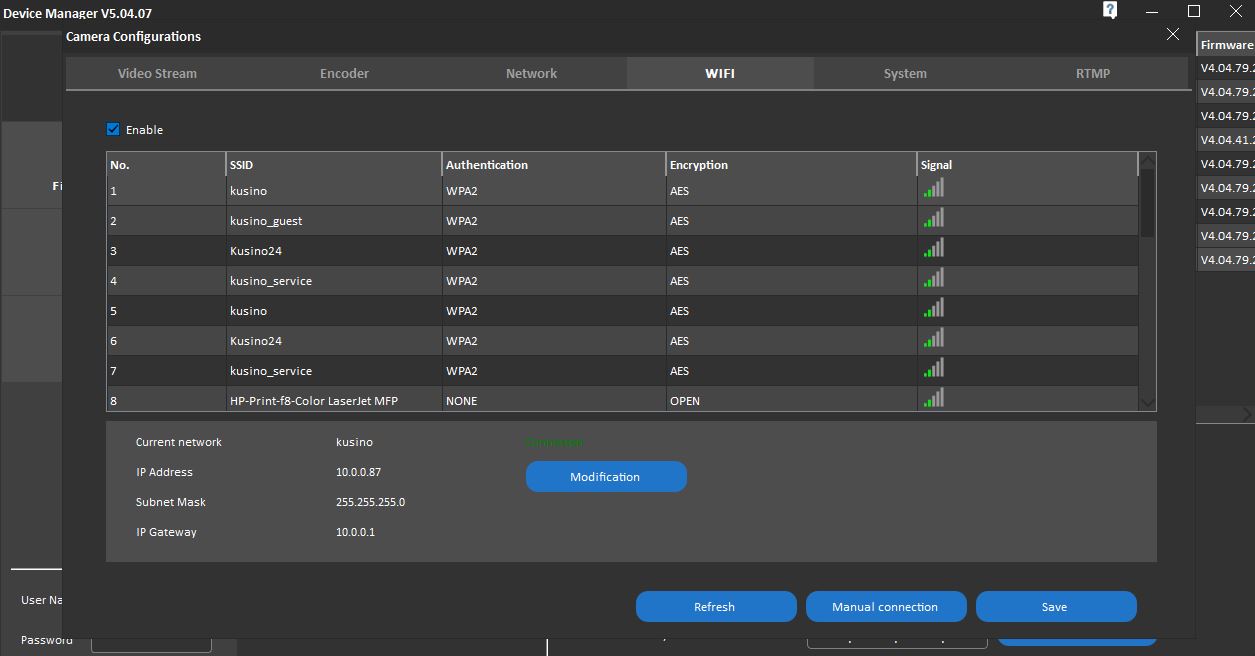Click the IP Address value 10.0.0.87
Viewport: 1255px width, 656px height.
[358, 472]
